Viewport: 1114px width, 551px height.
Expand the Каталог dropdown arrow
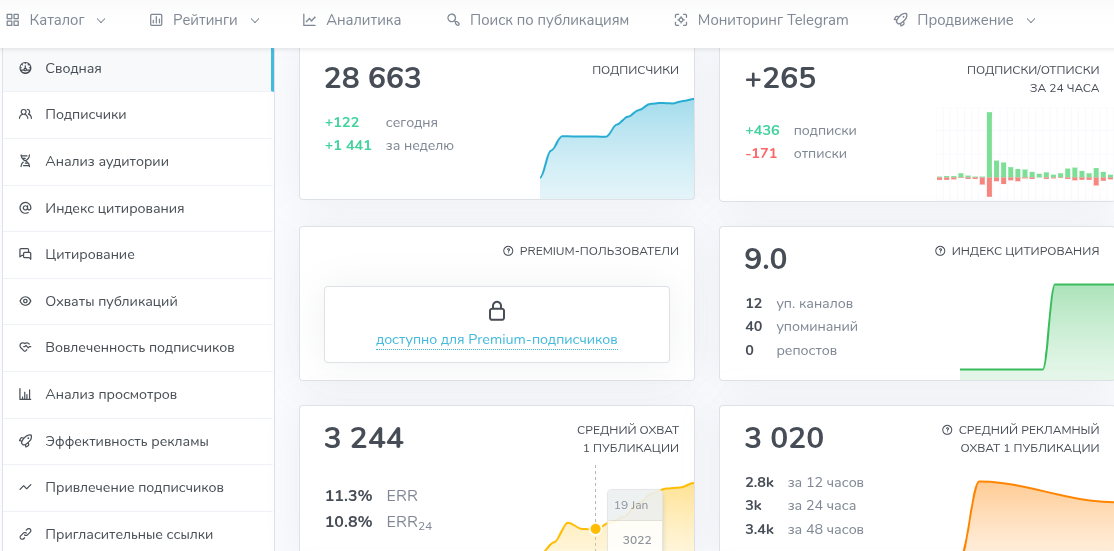[101, 21]
